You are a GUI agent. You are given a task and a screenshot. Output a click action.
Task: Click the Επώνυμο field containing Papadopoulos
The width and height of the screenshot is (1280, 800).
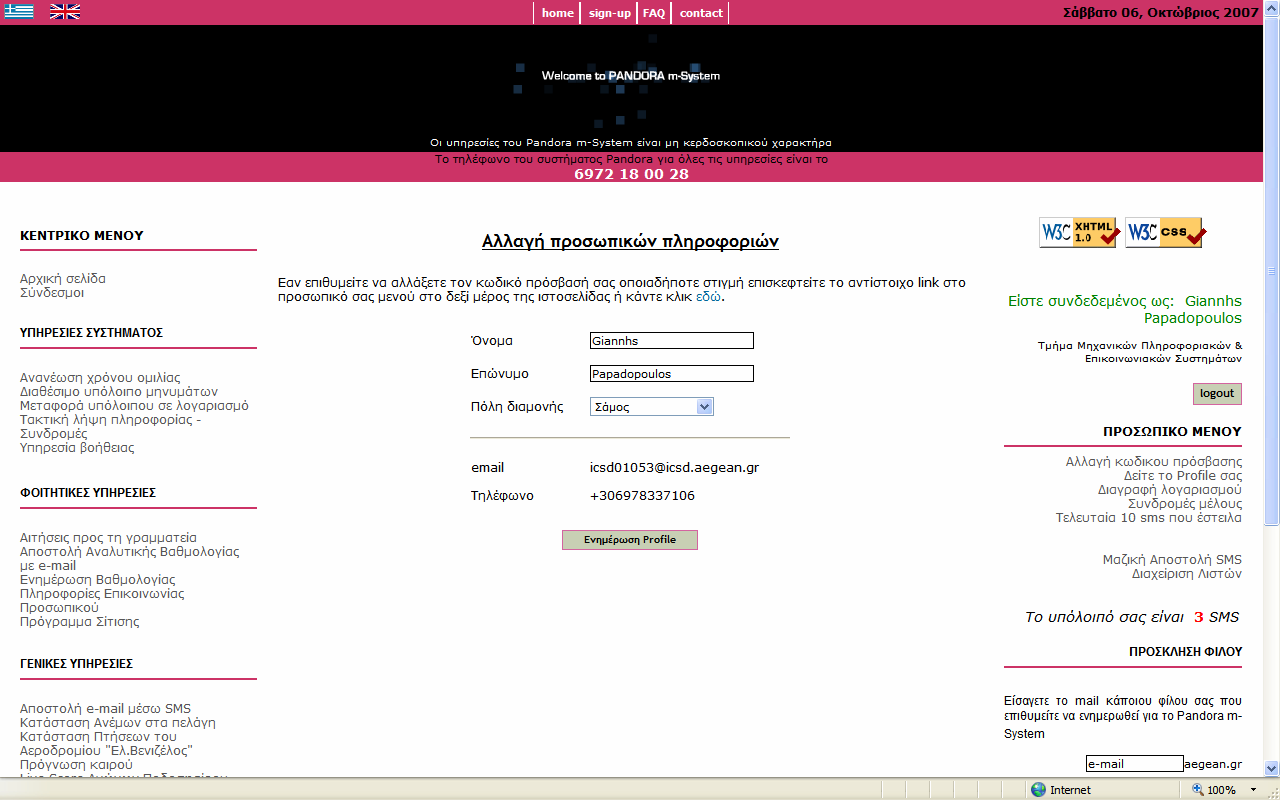click(x=672, y=374)
